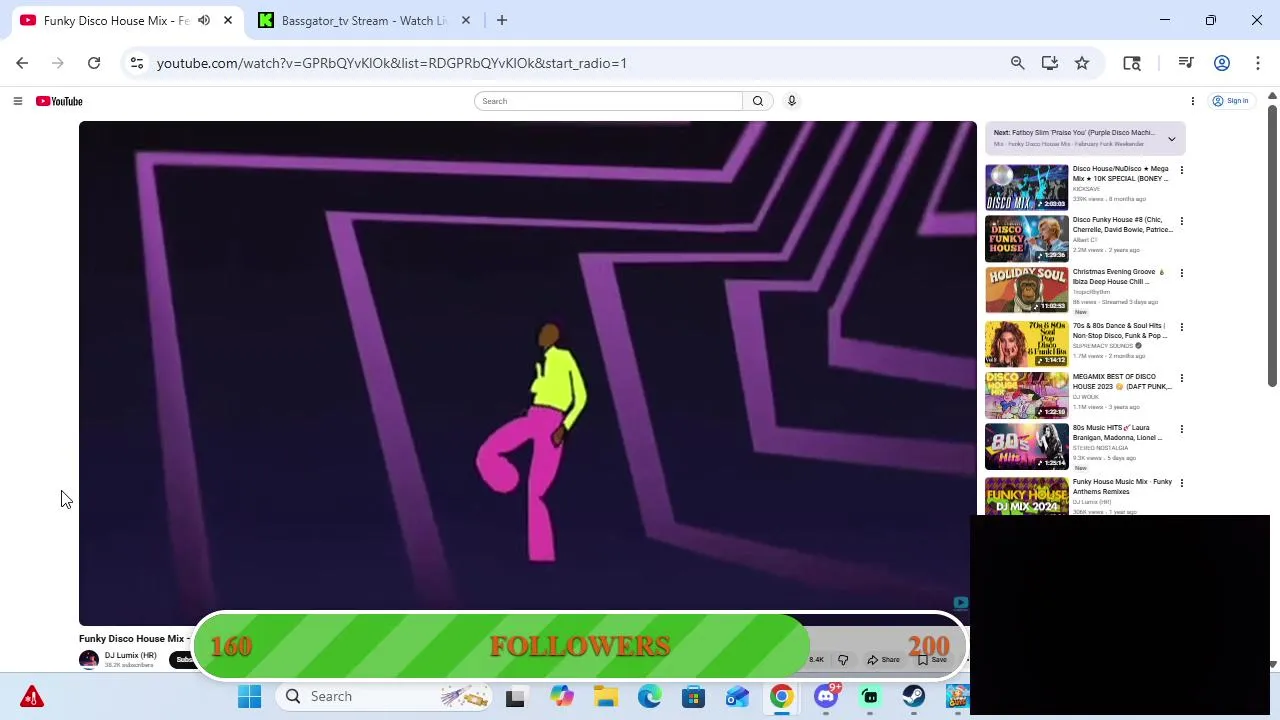The width and height of the screenshot is (1280, 720).
Task: Open Microsoft Edge from the taskbar
Action: (650, 696)
